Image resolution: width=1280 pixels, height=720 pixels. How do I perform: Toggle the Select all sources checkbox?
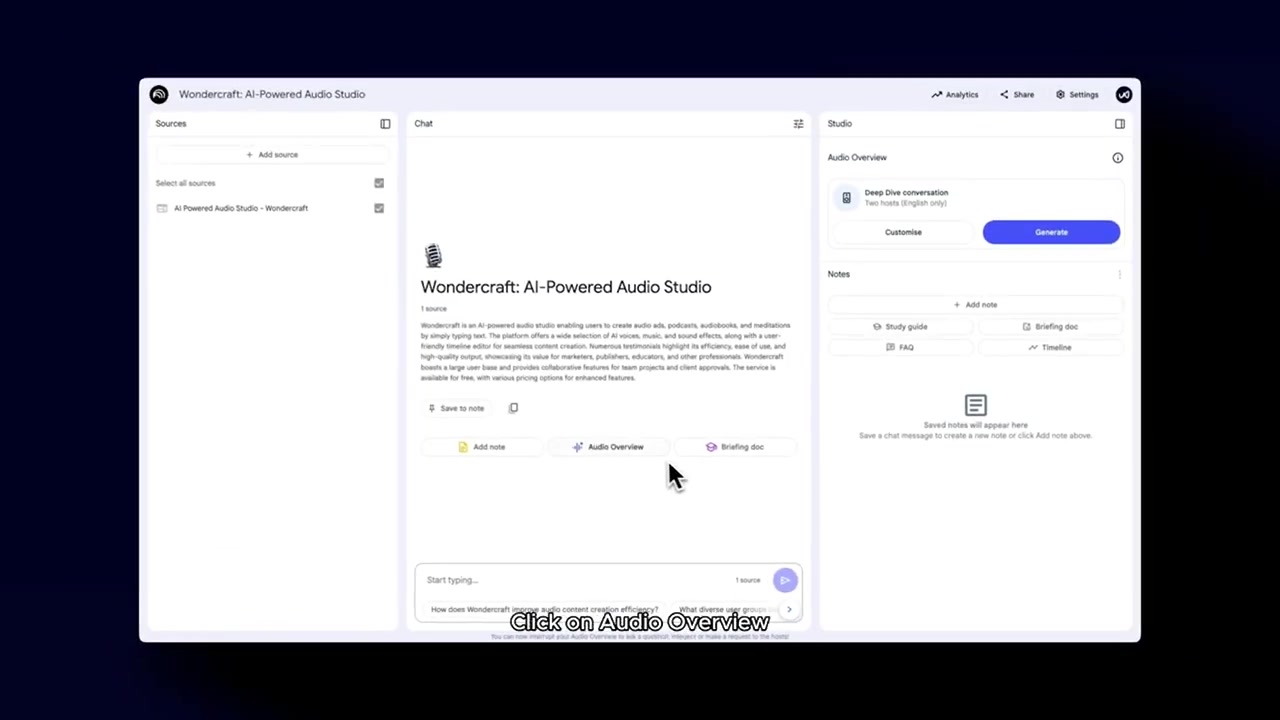(379, 183)
